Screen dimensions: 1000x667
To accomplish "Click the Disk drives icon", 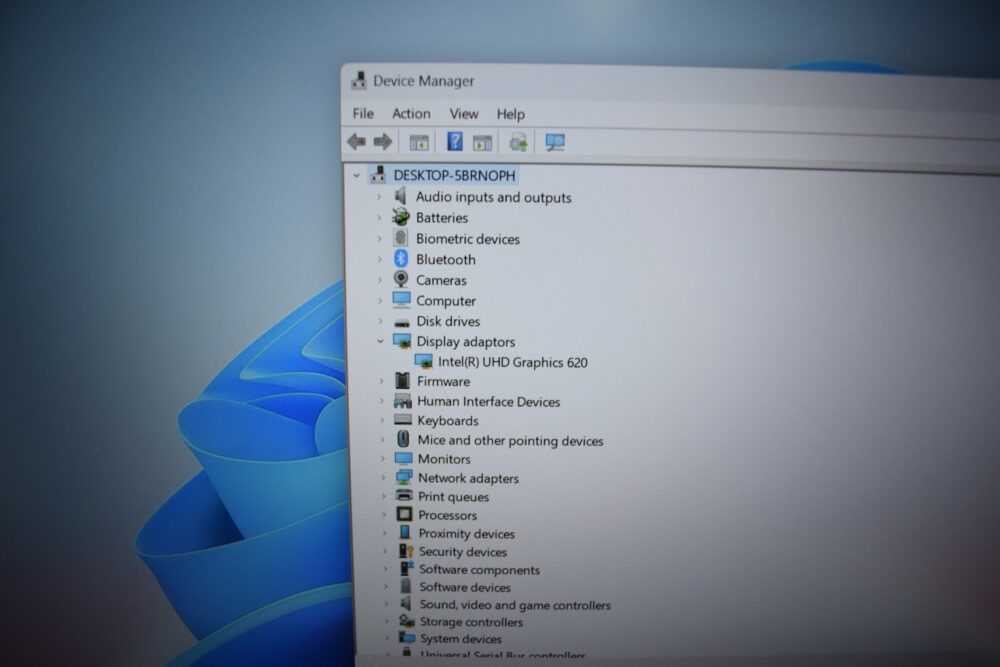I will tap(402, 321).
